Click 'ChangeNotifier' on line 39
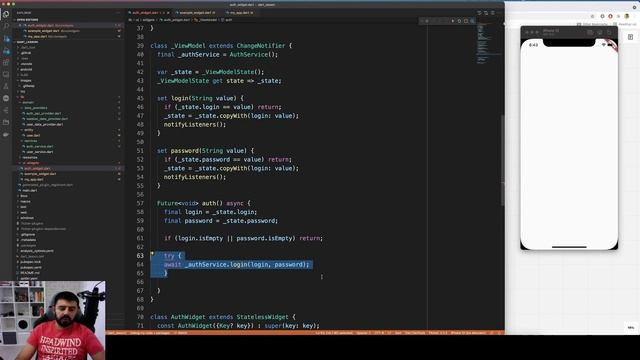 (x=261, y=46)
